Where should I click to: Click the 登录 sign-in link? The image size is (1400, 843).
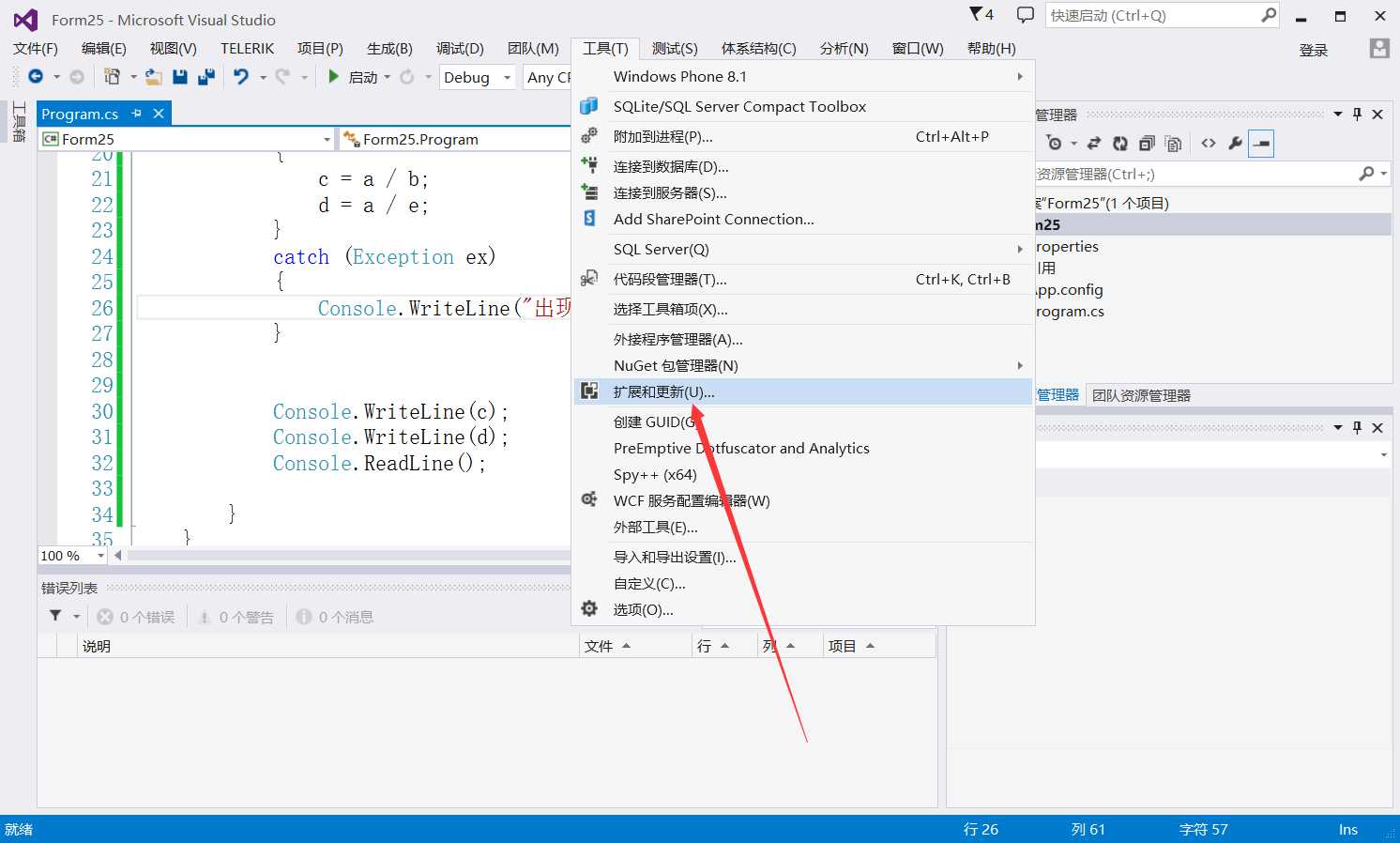pos(1313,50)
